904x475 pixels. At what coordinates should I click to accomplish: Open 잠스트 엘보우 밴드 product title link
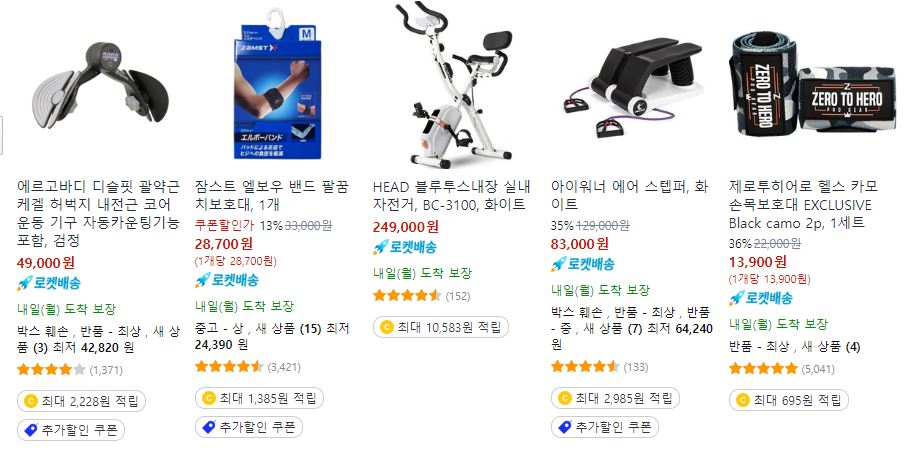pos(272,195)
